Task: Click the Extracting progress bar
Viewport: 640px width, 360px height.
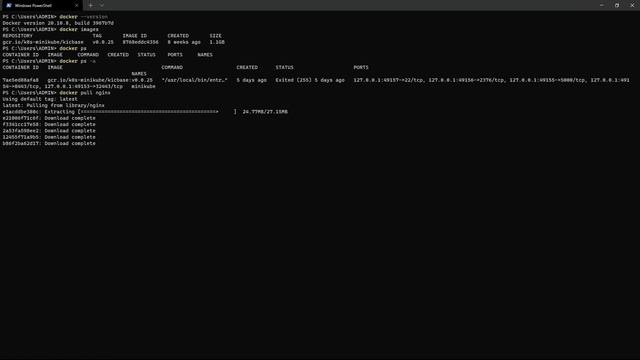Action: point(157,112)
